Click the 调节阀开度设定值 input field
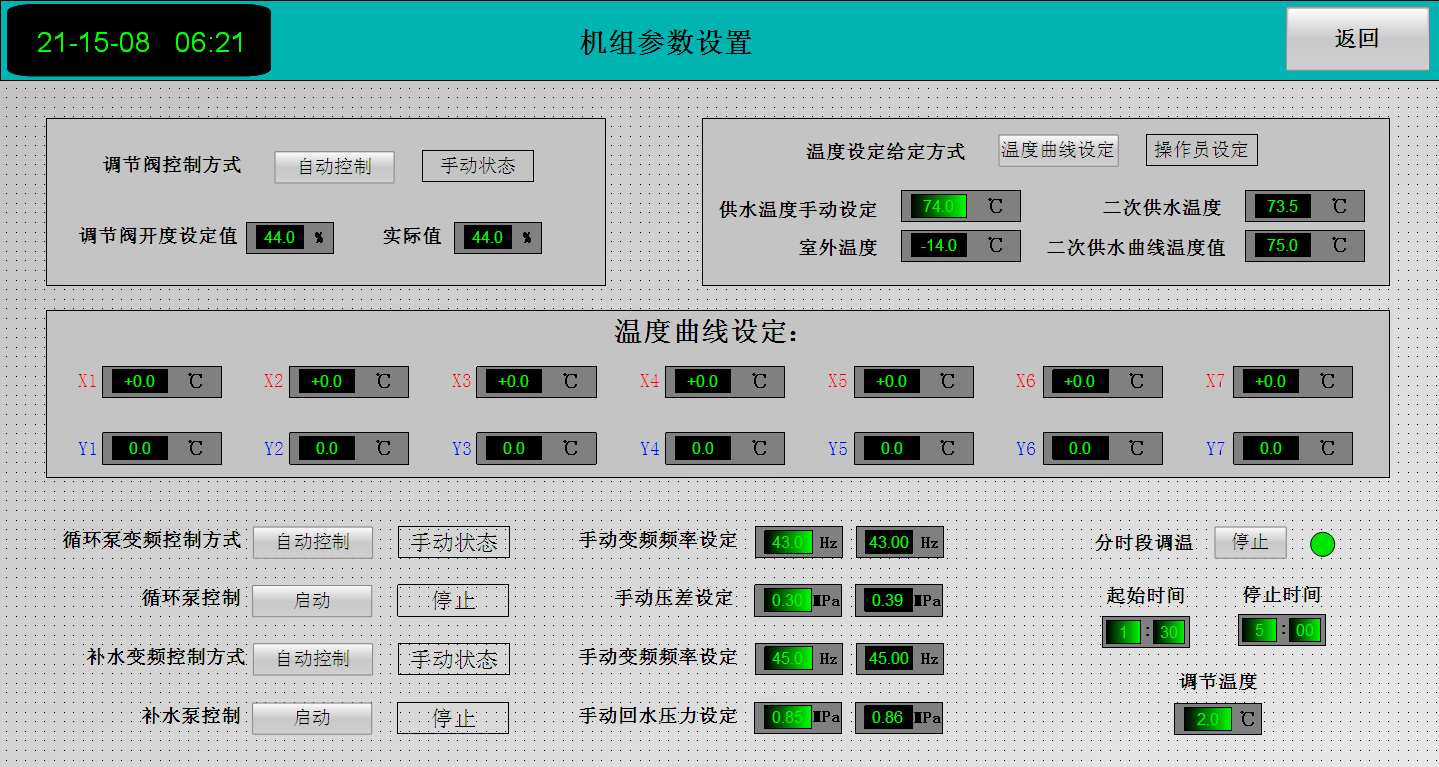Screen dimensions: 1439x767 (278, 238)
